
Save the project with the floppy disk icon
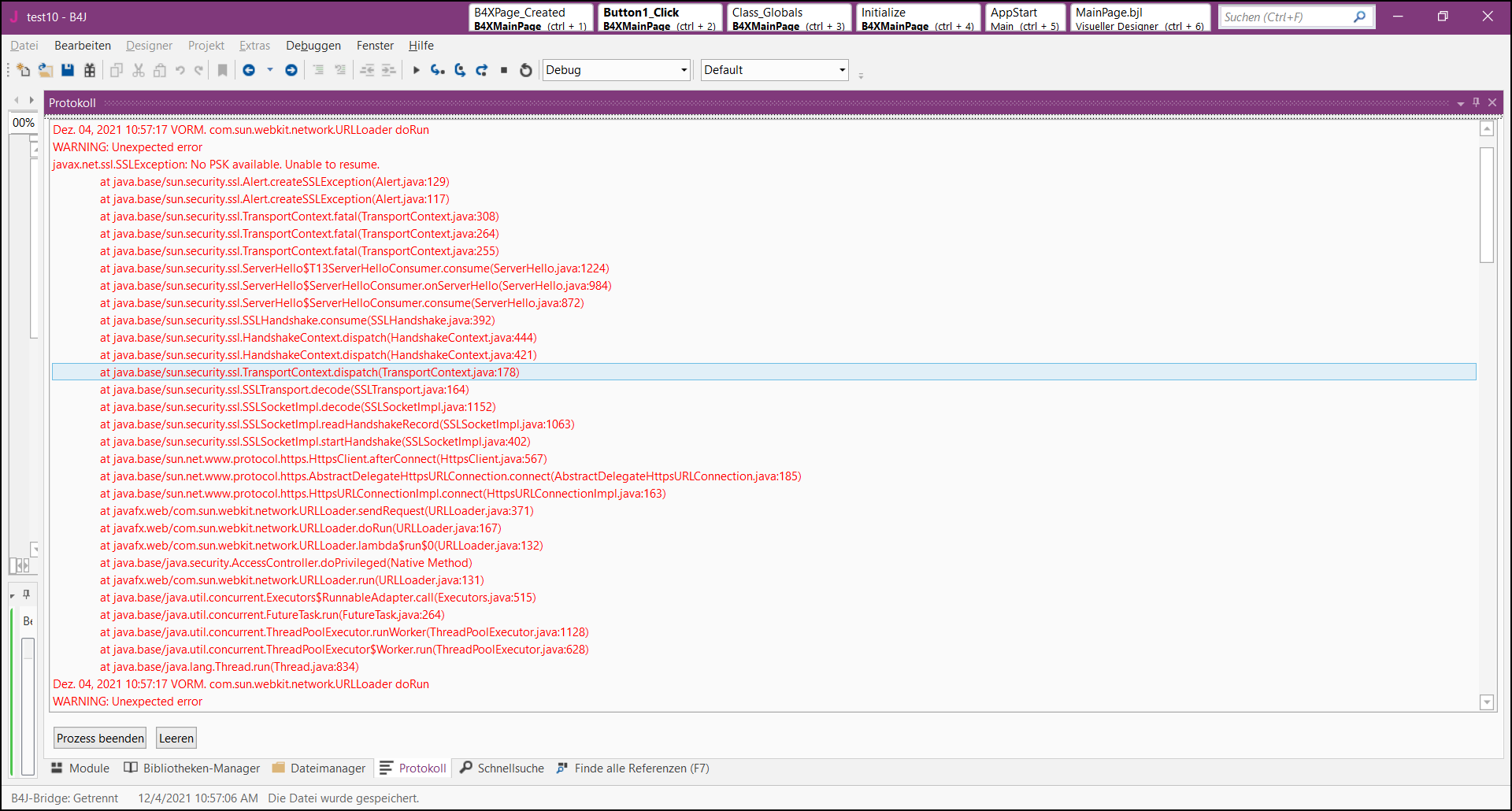click(x=68, y=70)
